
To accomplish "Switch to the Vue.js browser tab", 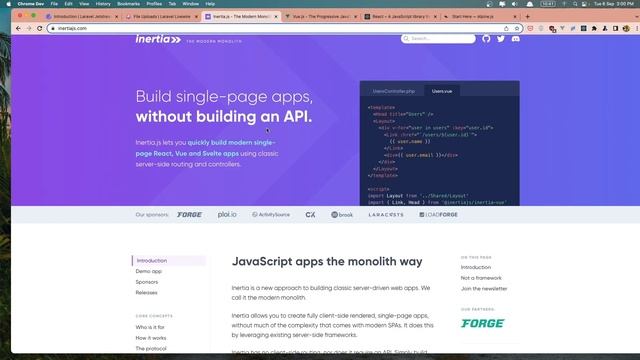I will 321,16.
